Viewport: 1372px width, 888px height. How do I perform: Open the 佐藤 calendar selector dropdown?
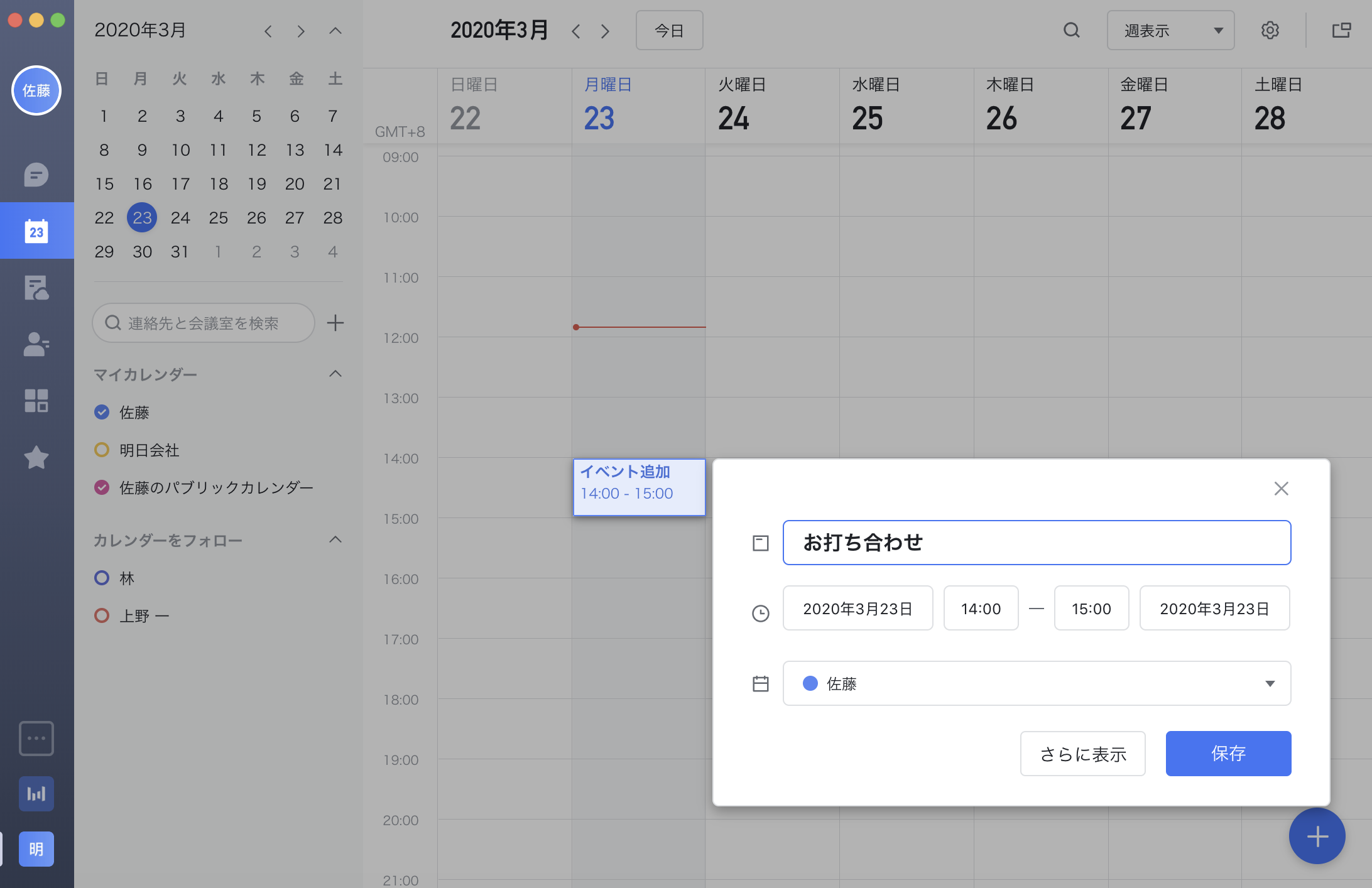pos(1037,683)
